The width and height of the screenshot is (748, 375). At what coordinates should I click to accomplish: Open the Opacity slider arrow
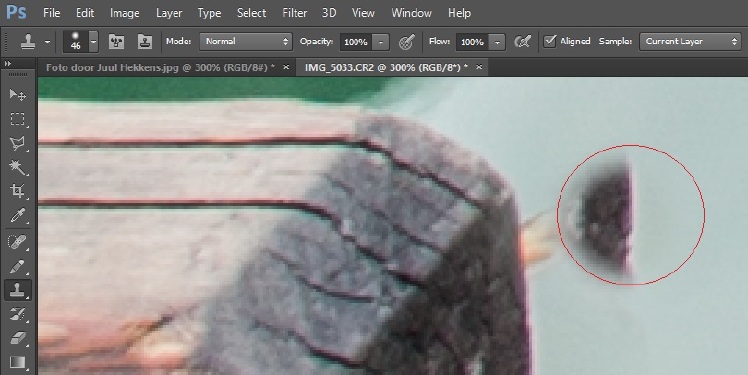click(x=381, y=42)
